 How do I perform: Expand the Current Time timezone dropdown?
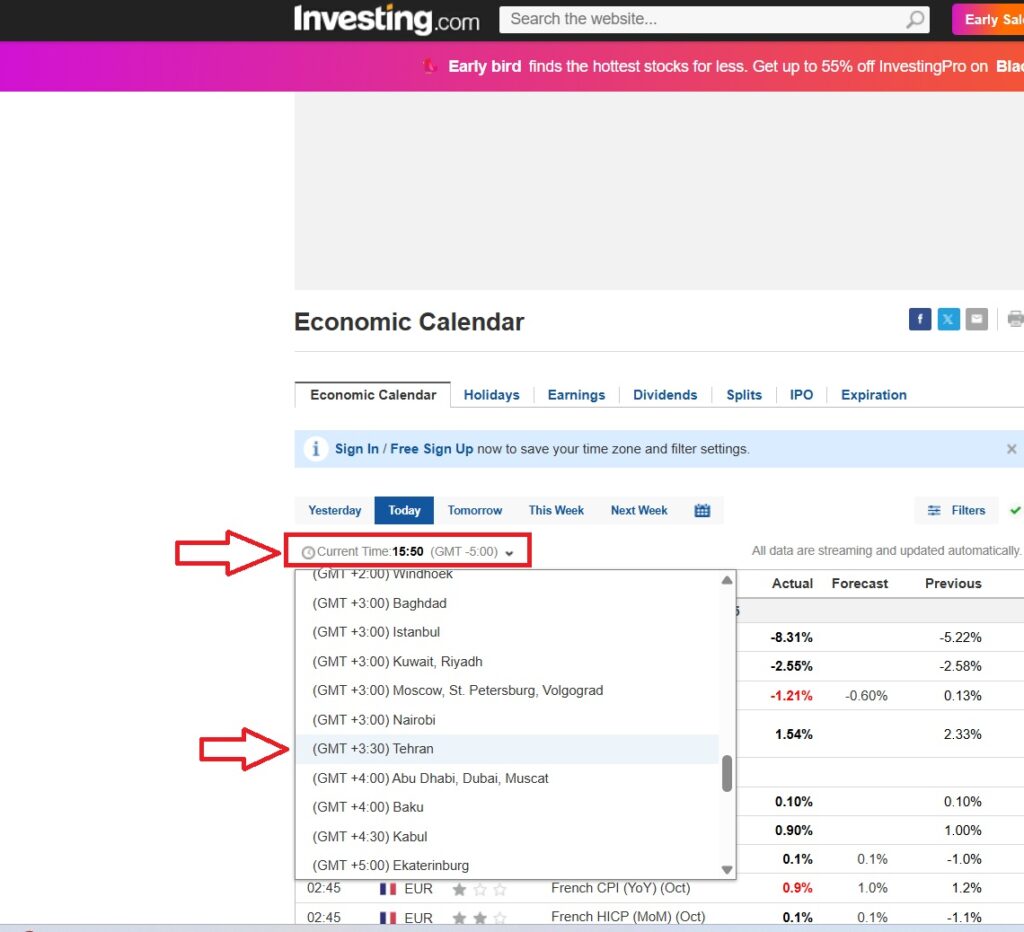pos(509,552)
